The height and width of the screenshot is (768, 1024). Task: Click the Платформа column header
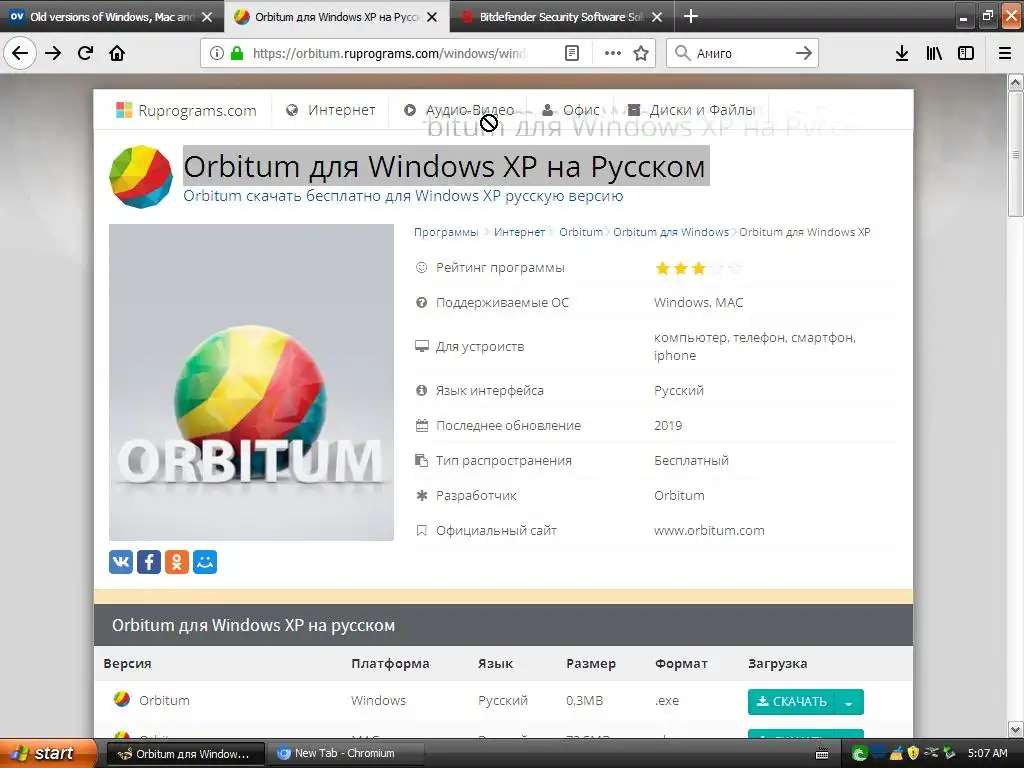[390, 664]
